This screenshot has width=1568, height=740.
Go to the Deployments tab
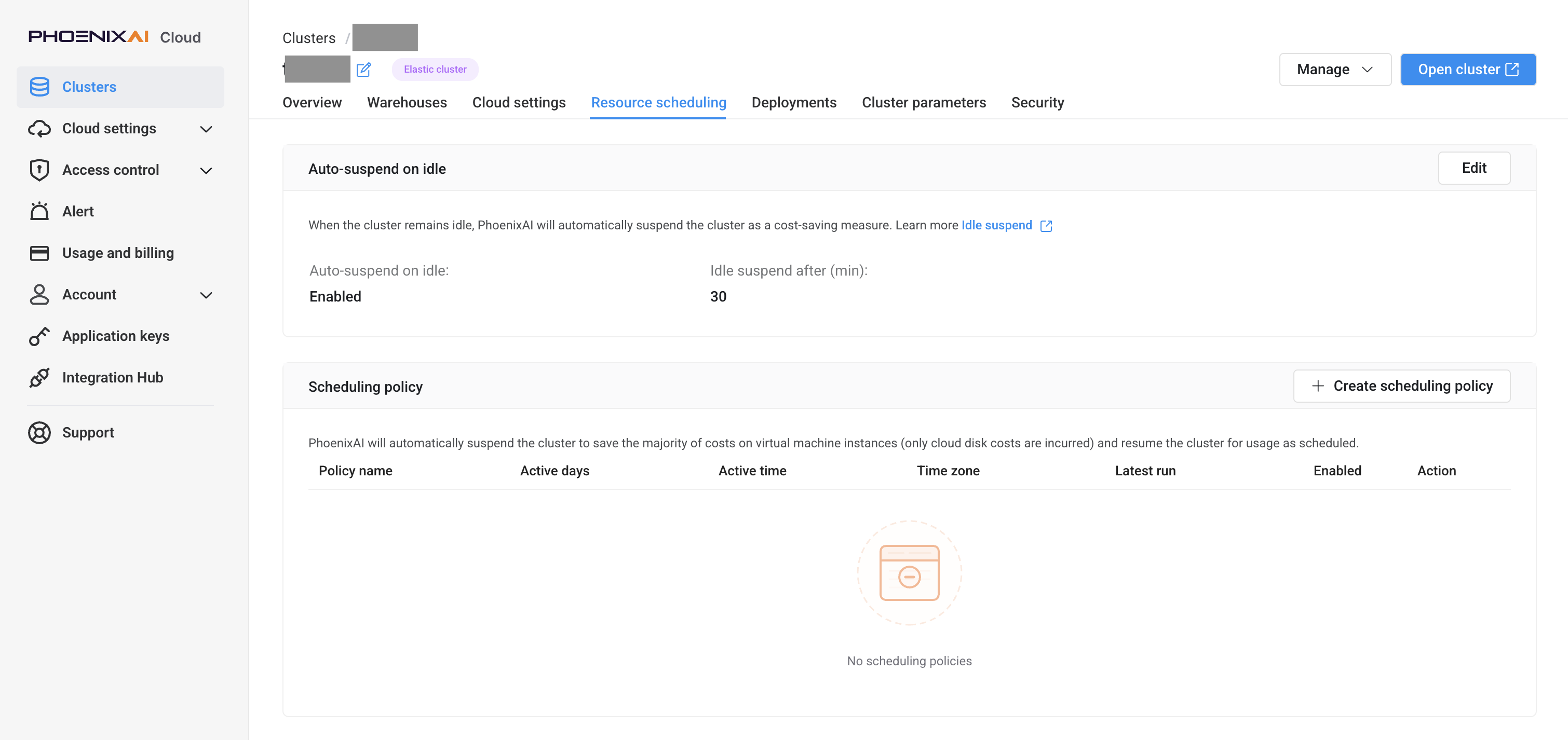coord(794,102)
